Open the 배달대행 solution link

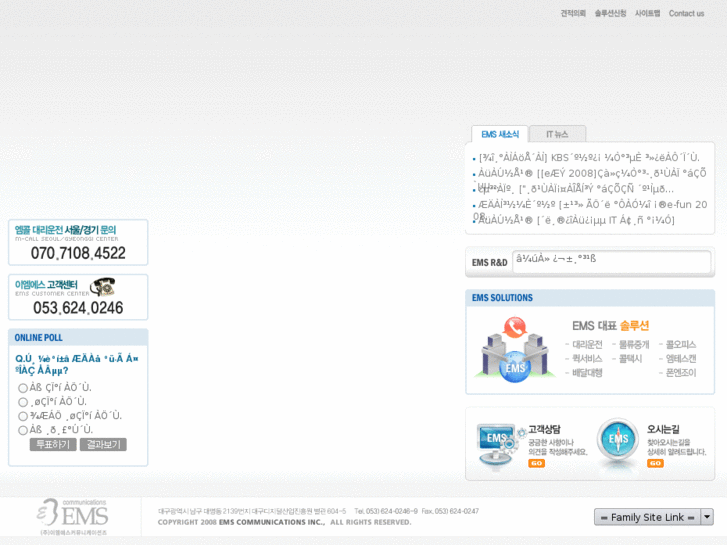[x=587, y=372]
